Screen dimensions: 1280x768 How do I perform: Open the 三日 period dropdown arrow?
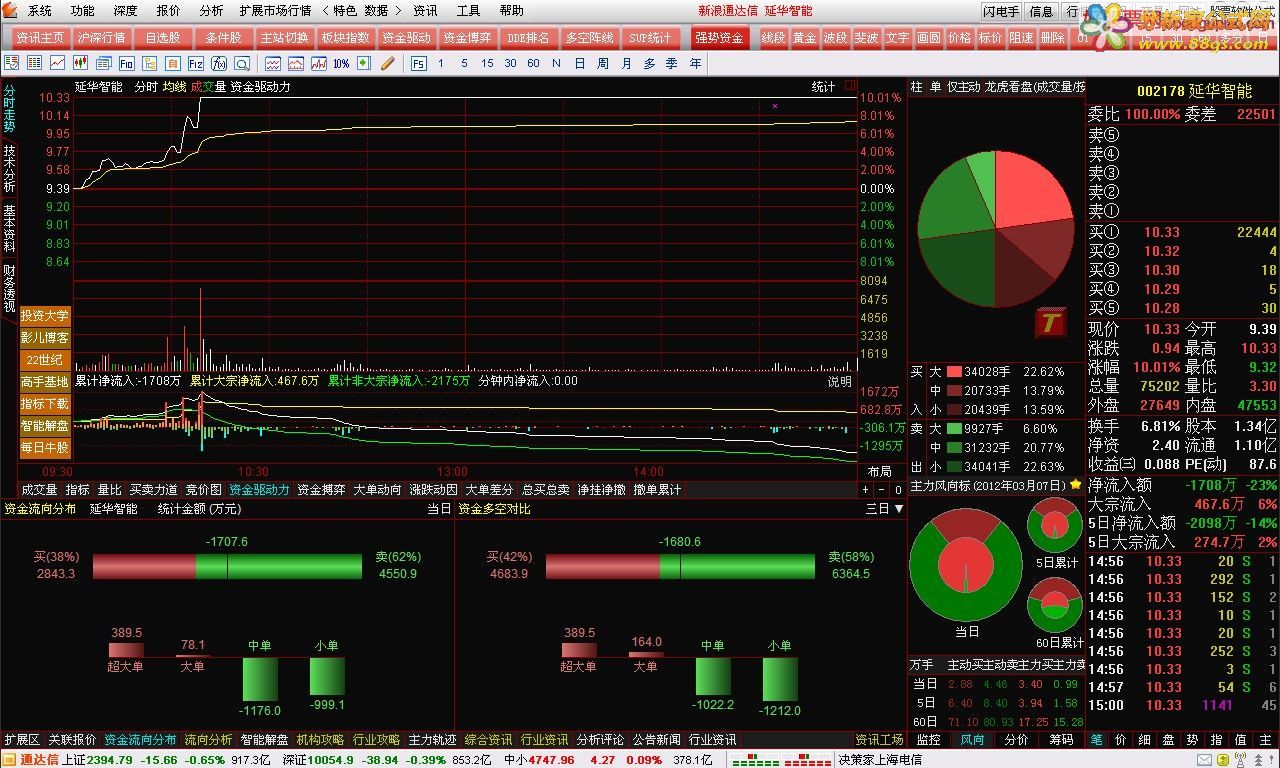pyautogui.click(x=898, y=509)
